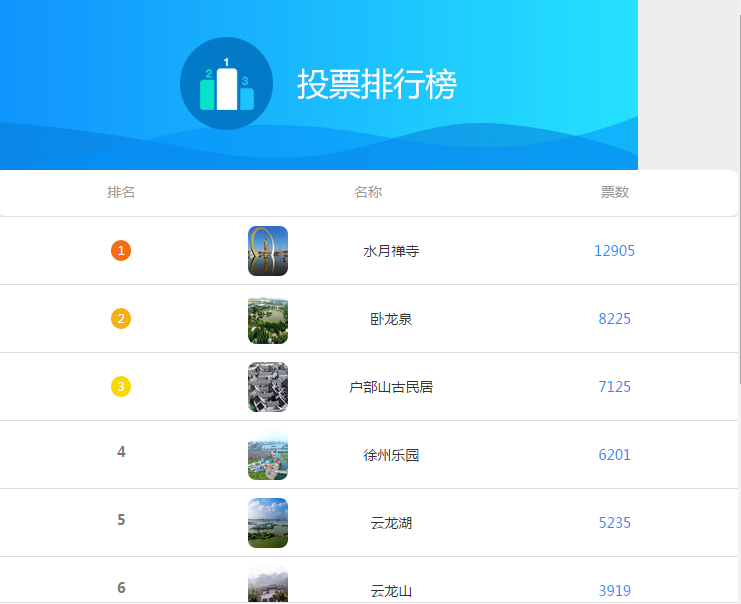Open the 户部山古民居 thumbnail image

(x=268, y=387)
